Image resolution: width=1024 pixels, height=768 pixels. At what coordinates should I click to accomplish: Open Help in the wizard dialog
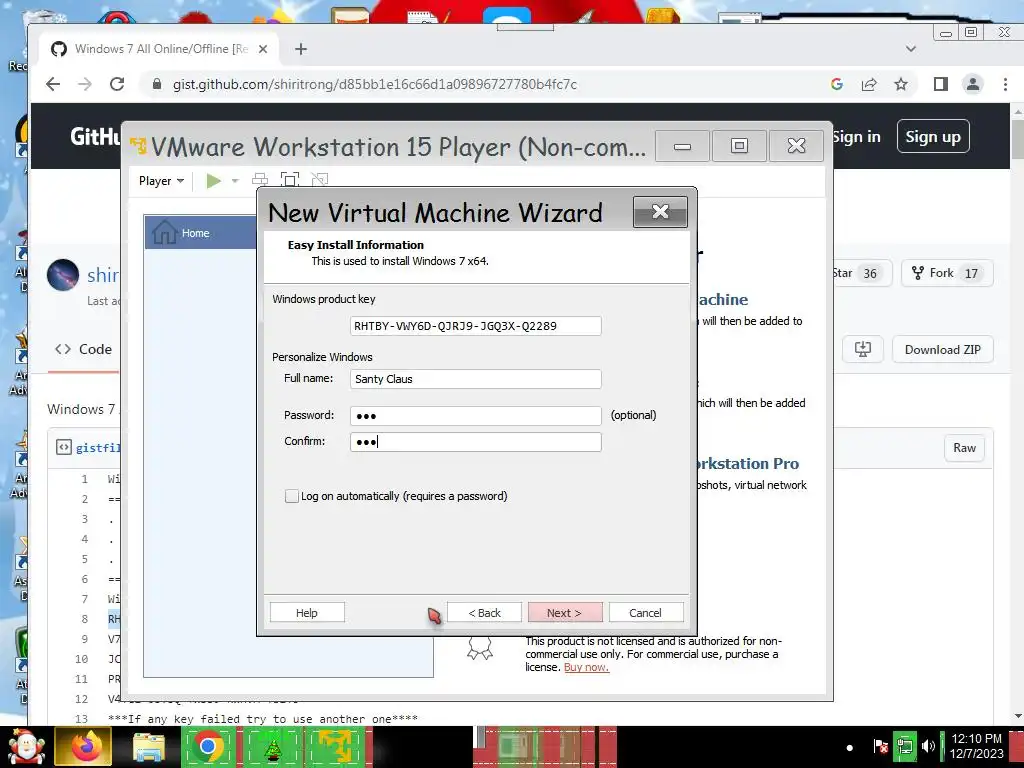click(307, 613)
